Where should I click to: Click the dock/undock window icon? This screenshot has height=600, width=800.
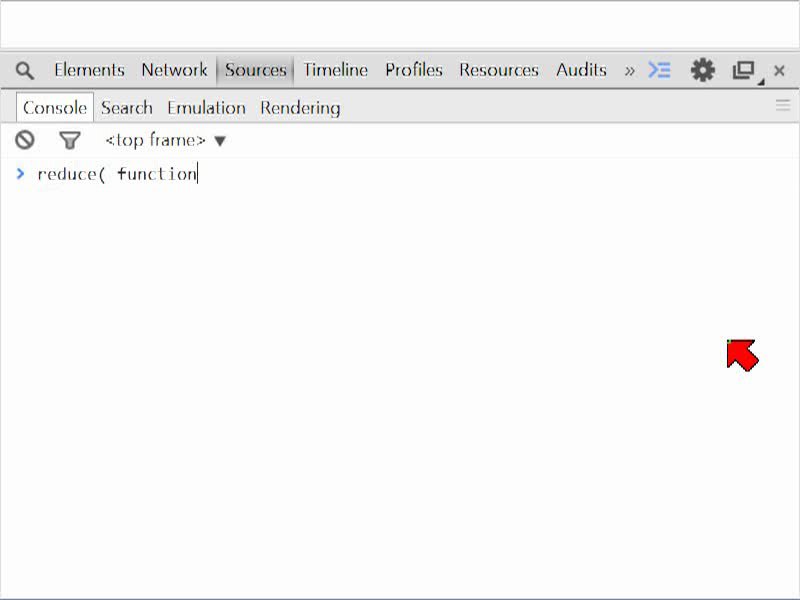tap(744, 70)
